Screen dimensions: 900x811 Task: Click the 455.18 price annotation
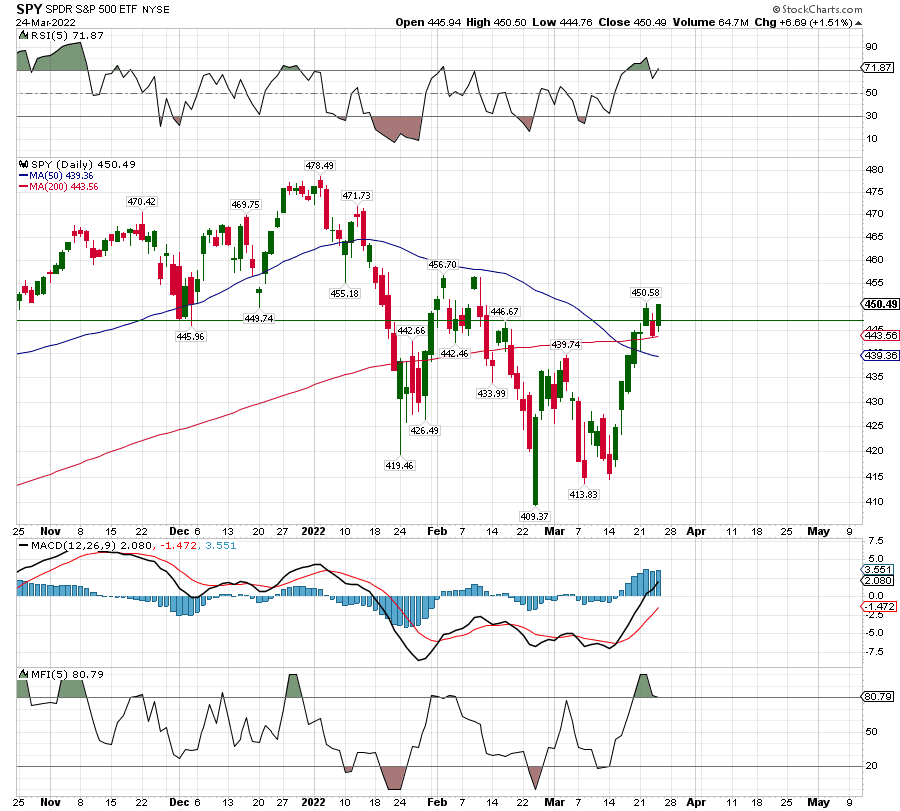click(x=344, y=293)
